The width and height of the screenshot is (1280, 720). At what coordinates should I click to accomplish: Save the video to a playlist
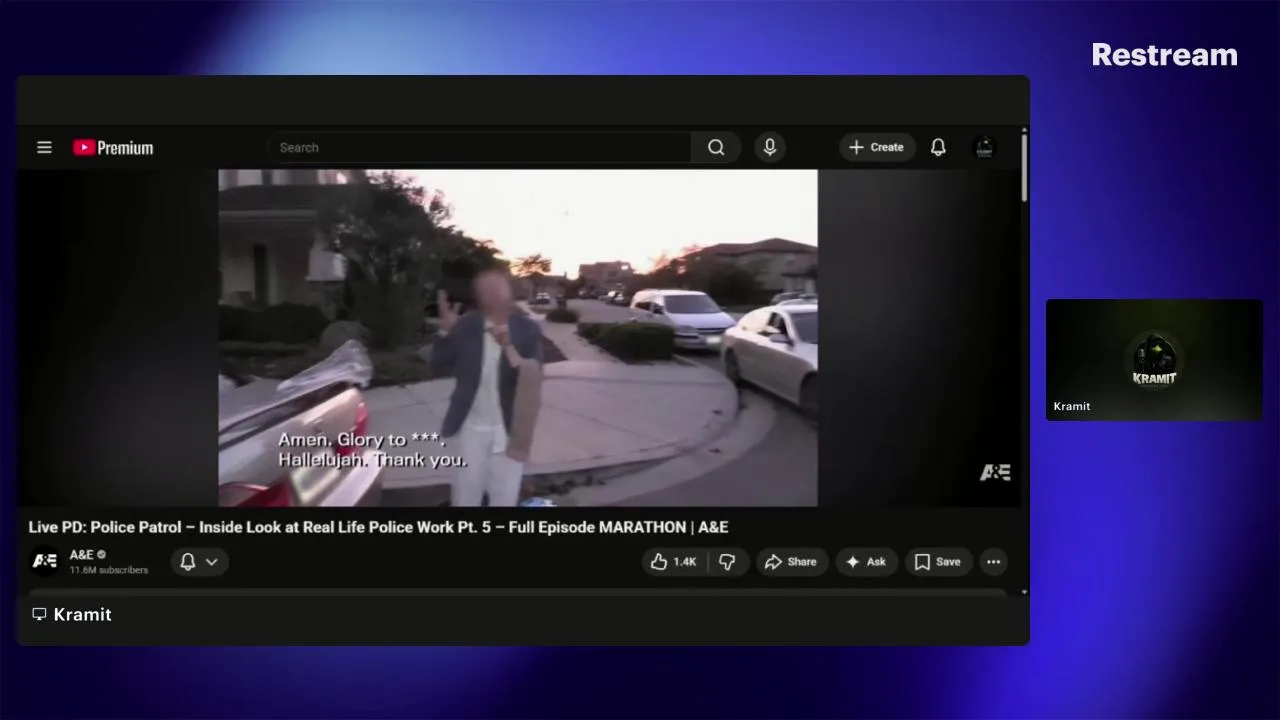coord(938,561)
